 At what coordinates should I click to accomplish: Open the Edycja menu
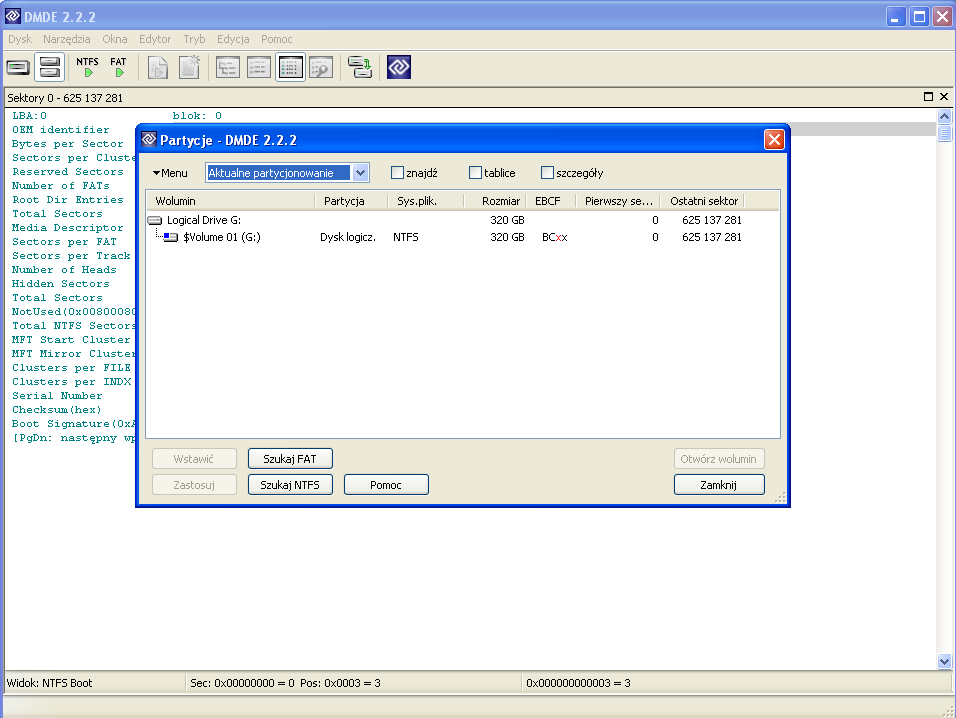coord(233,39)
